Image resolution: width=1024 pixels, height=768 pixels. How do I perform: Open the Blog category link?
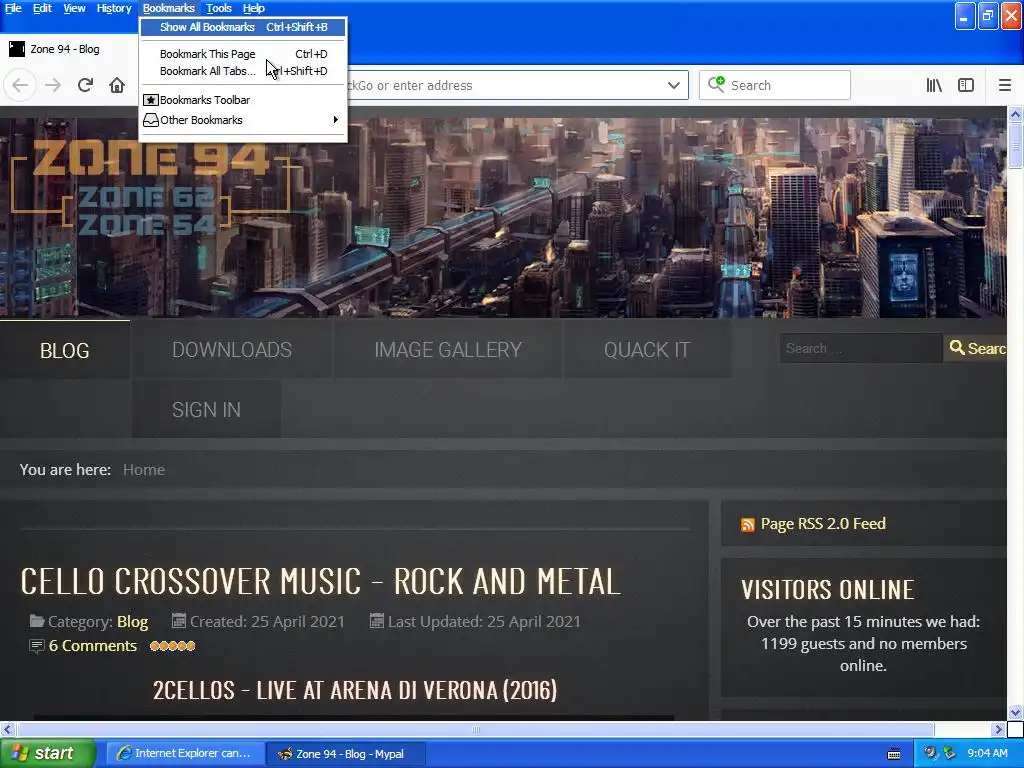point(133,622)
